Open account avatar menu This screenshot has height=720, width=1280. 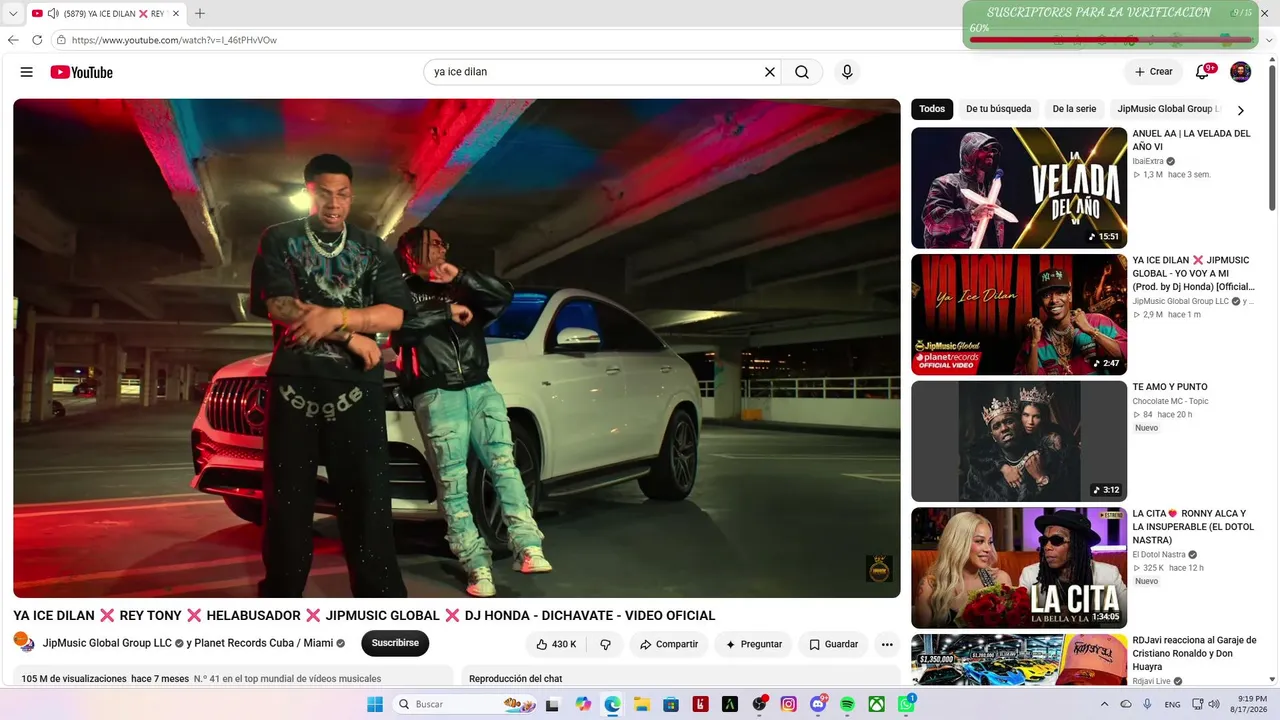click(x=1240, y=72)
